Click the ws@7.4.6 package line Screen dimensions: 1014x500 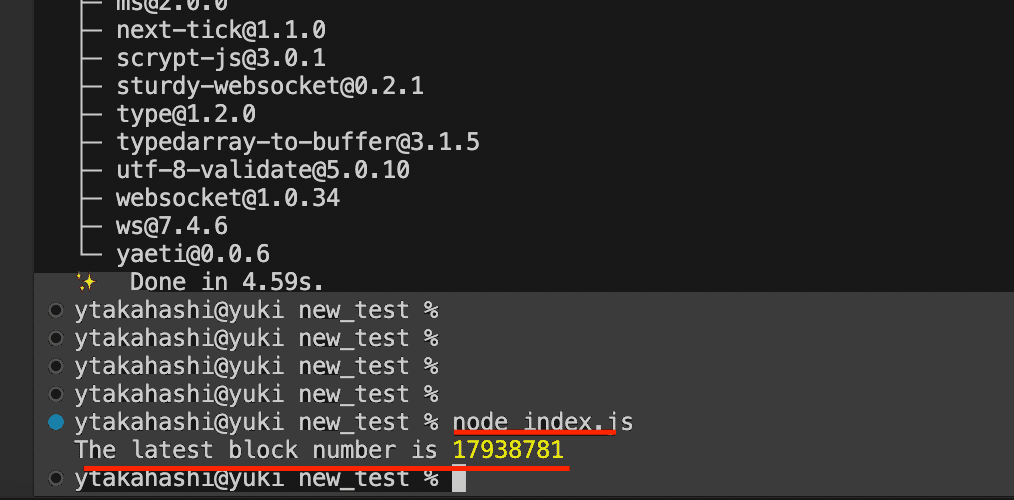[x=172, y=226]
